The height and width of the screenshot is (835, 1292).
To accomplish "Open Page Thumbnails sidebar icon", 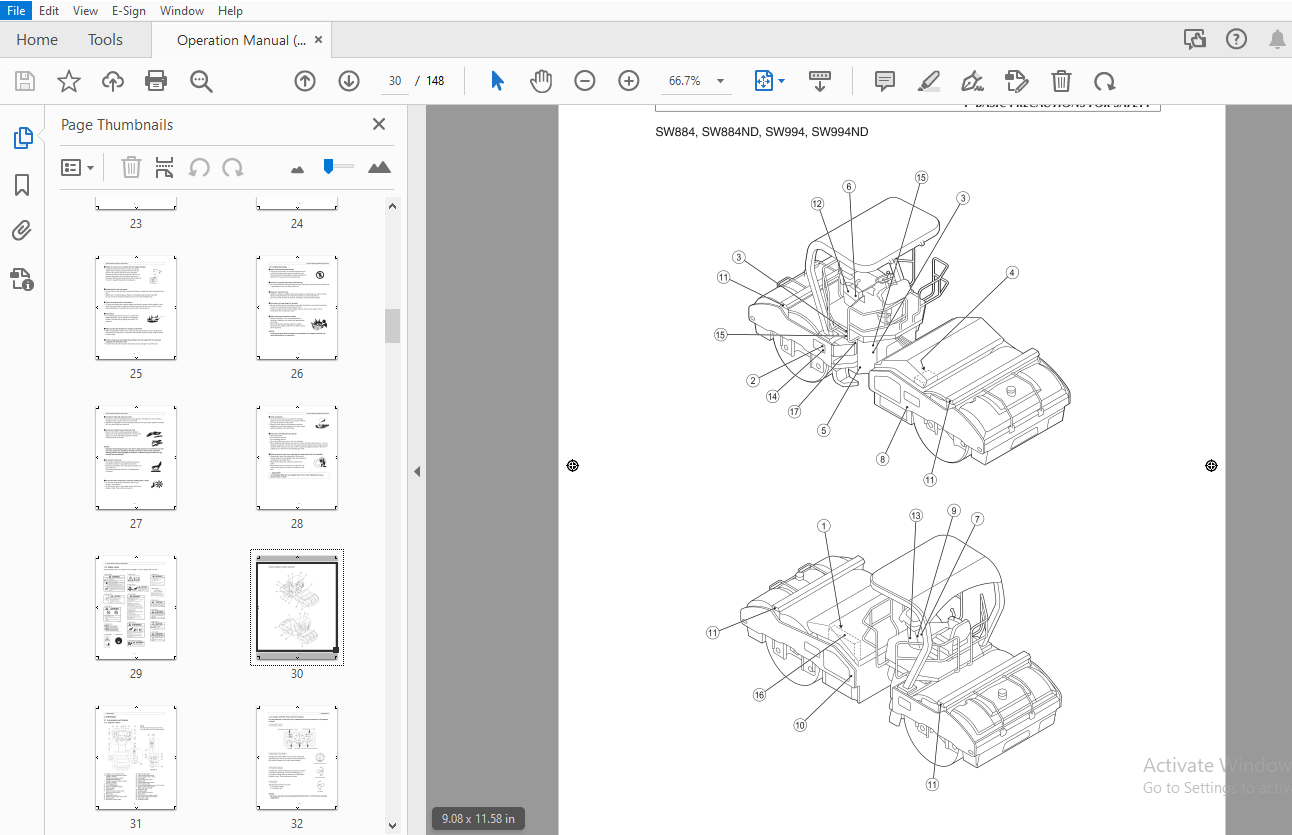I will point(23,138).
